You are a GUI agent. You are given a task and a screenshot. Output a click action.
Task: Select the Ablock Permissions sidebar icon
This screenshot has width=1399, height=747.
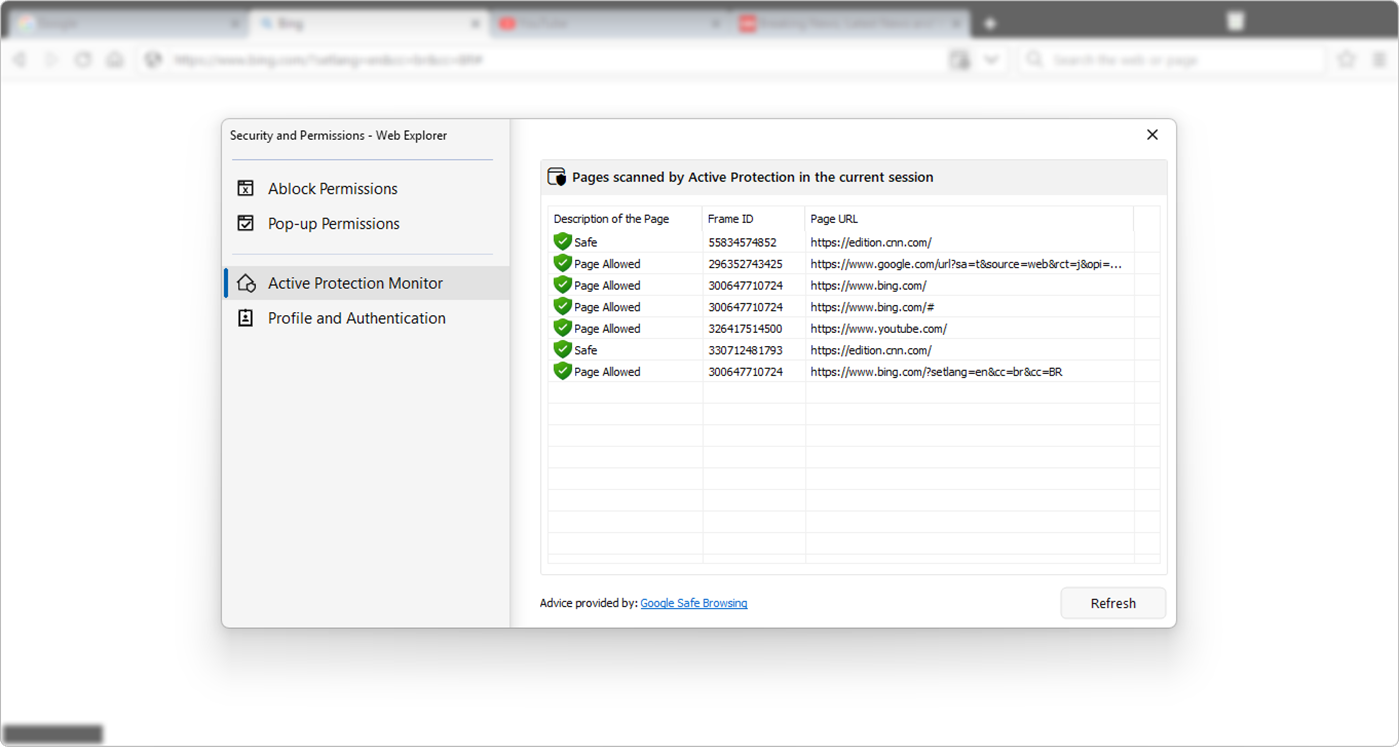click(245, 188)
